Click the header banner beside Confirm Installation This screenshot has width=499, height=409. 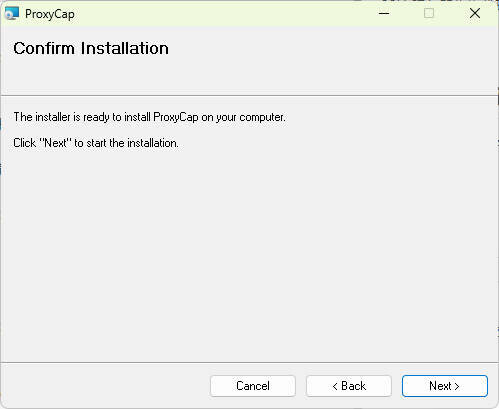click(333, 60)
